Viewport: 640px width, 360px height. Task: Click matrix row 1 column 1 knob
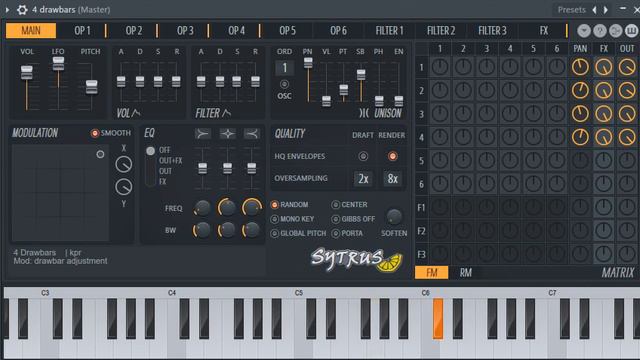click(440, 67)
